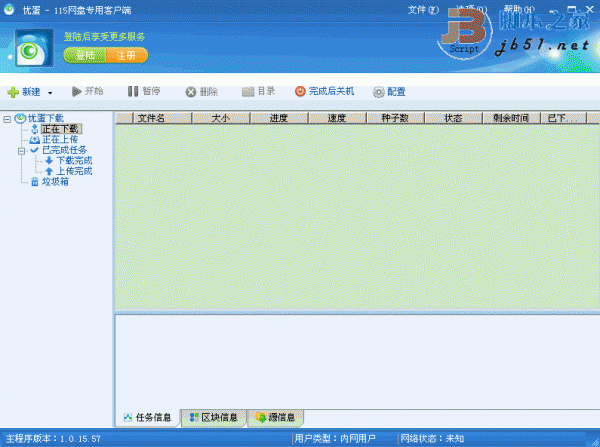600x447 pixels.
Task: Click the 区块信息 colored blocks icon
Action: 194,418
